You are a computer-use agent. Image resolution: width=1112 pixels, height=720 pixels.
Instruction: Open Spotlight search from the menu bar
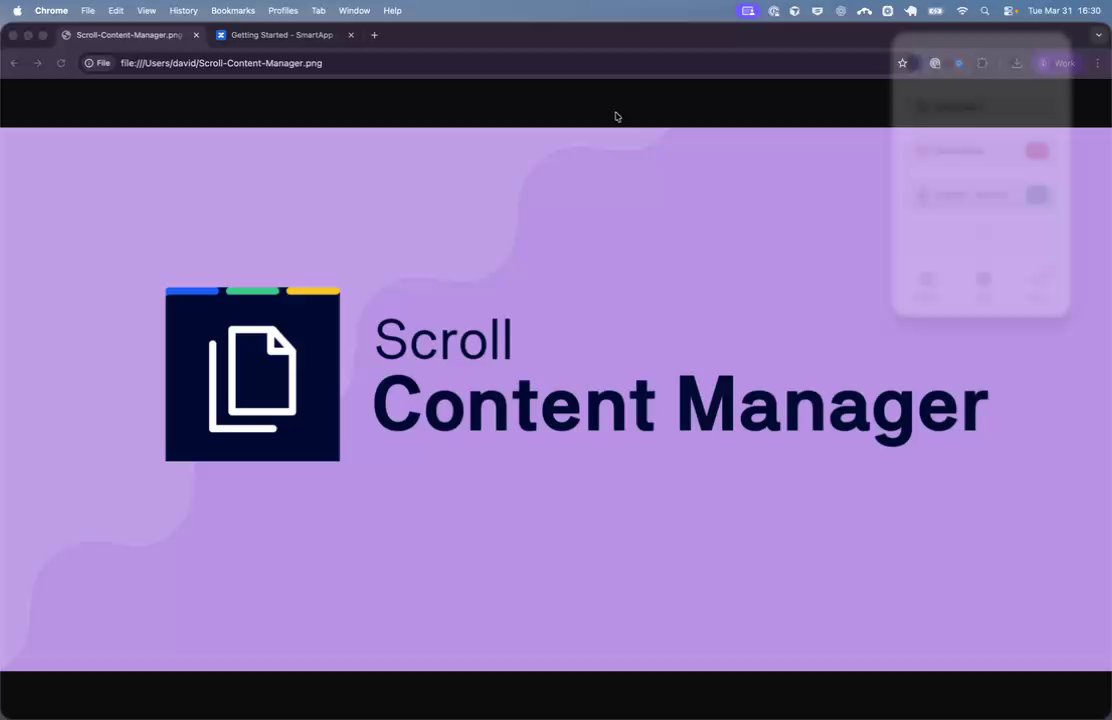tap(984, 11)
